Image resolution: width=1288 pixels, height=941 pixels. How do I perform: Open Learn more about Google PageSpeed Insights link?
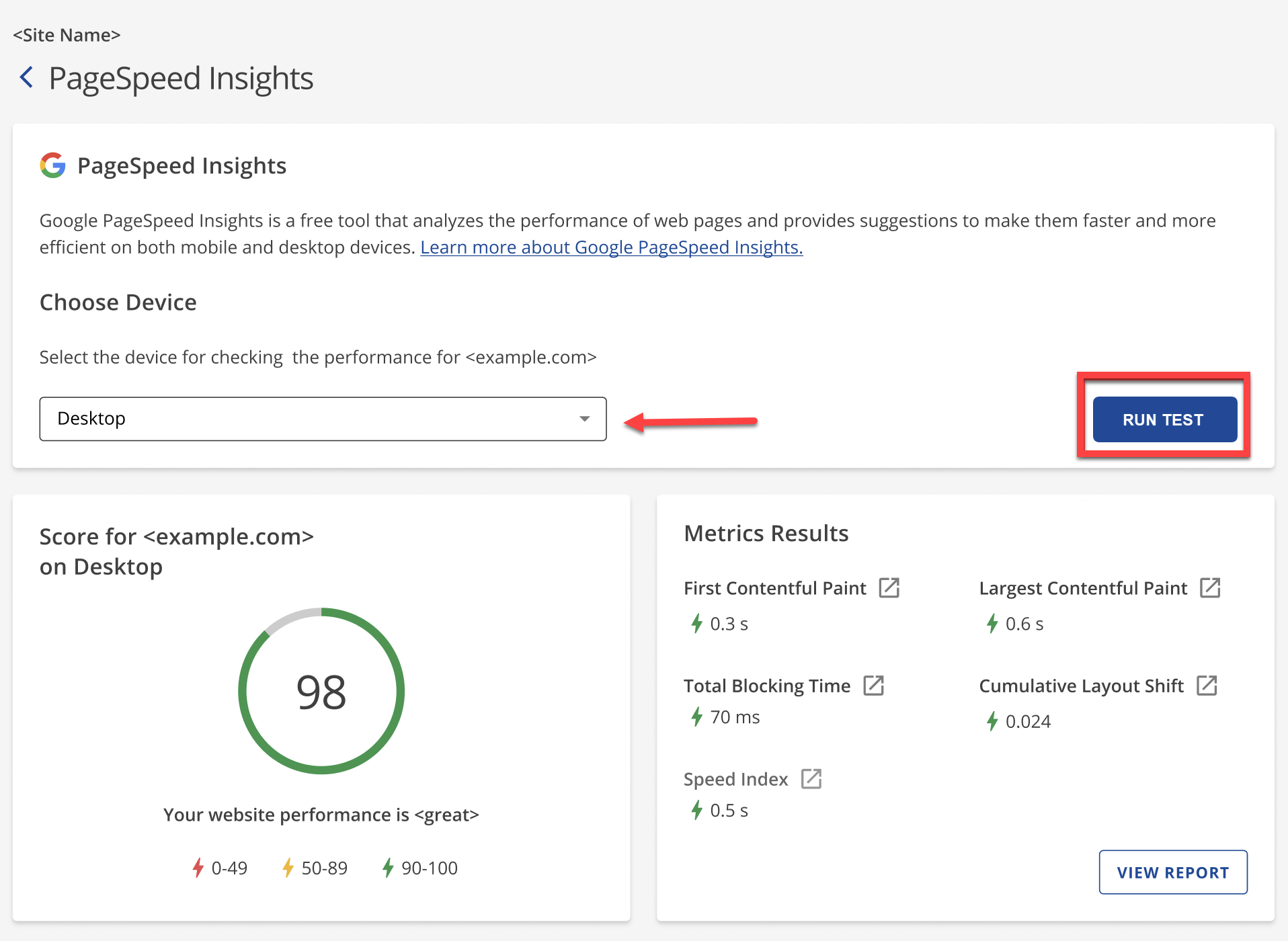tap(612, 247)
